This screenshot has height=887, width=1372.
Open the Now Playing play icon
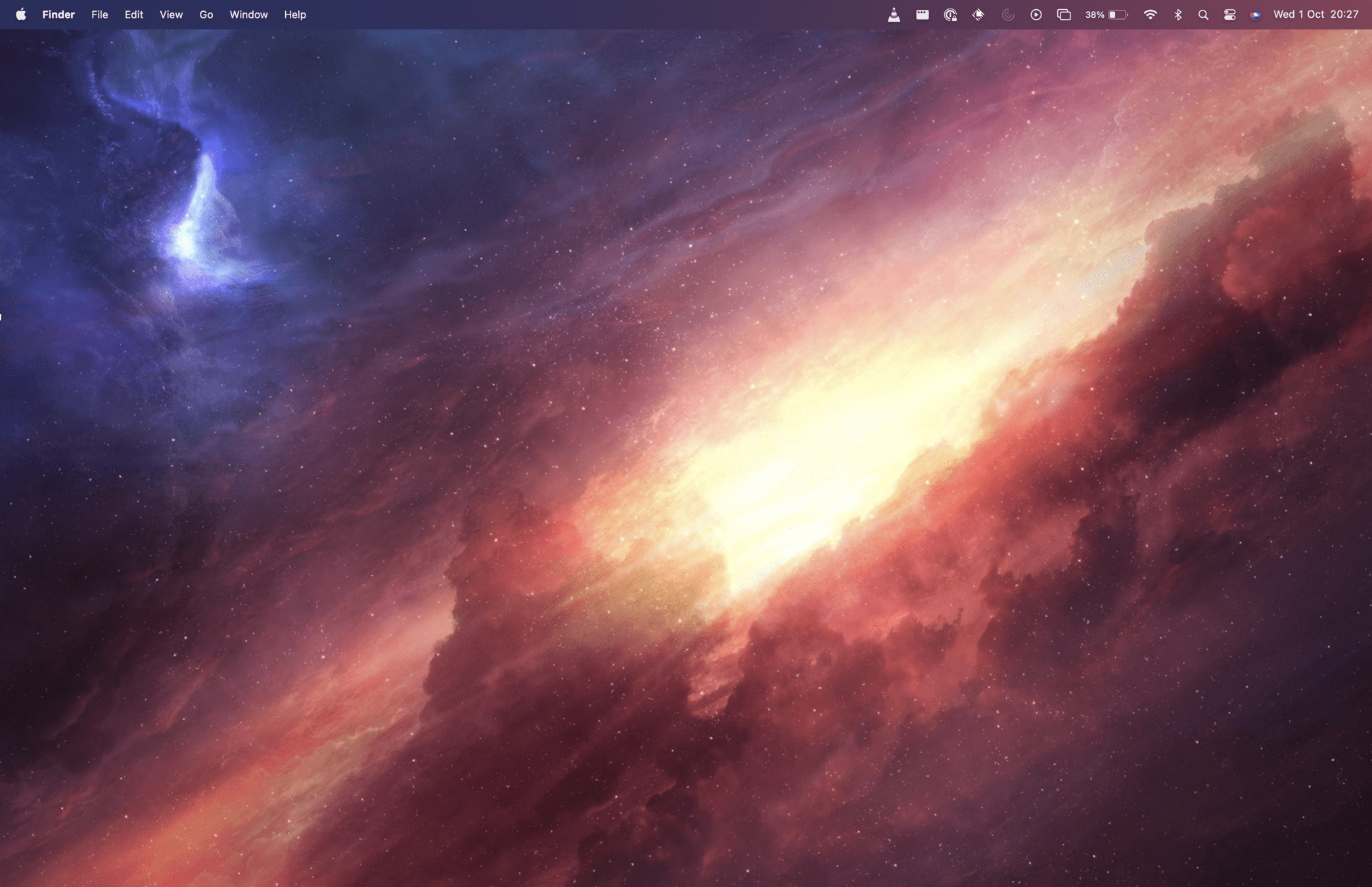click(1036, 14)
